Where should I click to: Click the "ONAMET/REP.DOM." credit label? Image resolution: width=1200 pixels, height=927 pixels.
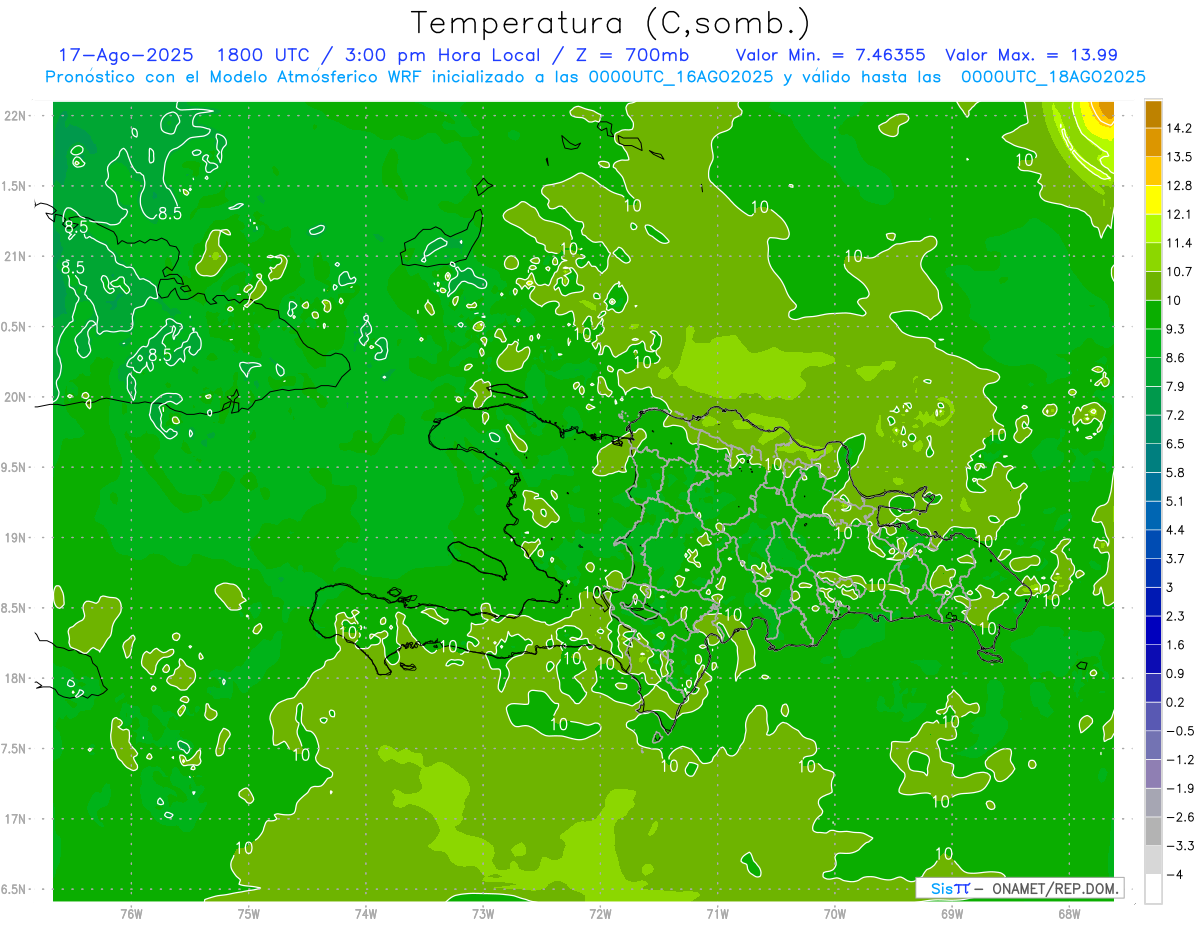point(1053,888)
